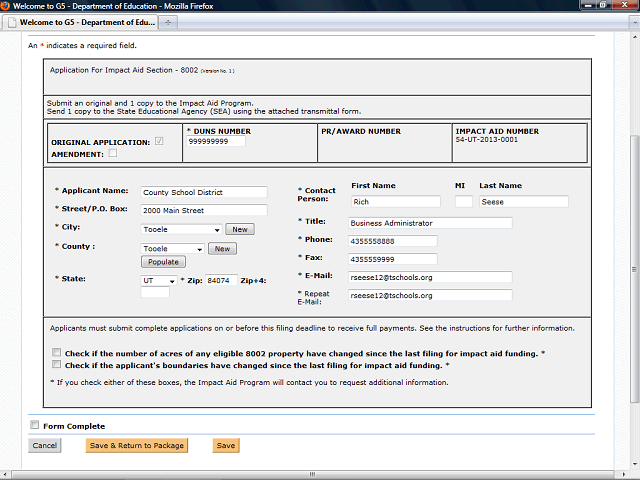The height and width of the screenshot is (480, 640).
Task: Click the Applicant Name input field
Action: pyautogui.click(x=204, y=192)
